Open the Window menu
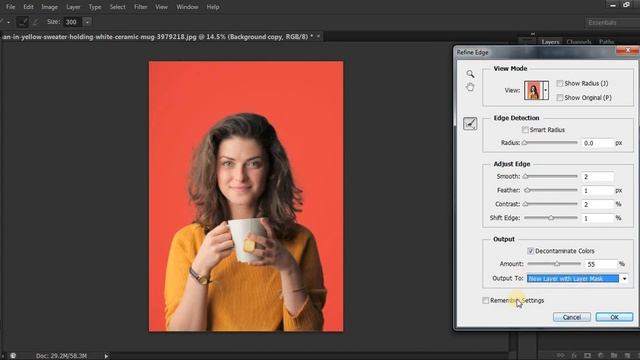Viewport: 640px width, 360px height. point(187,7)
